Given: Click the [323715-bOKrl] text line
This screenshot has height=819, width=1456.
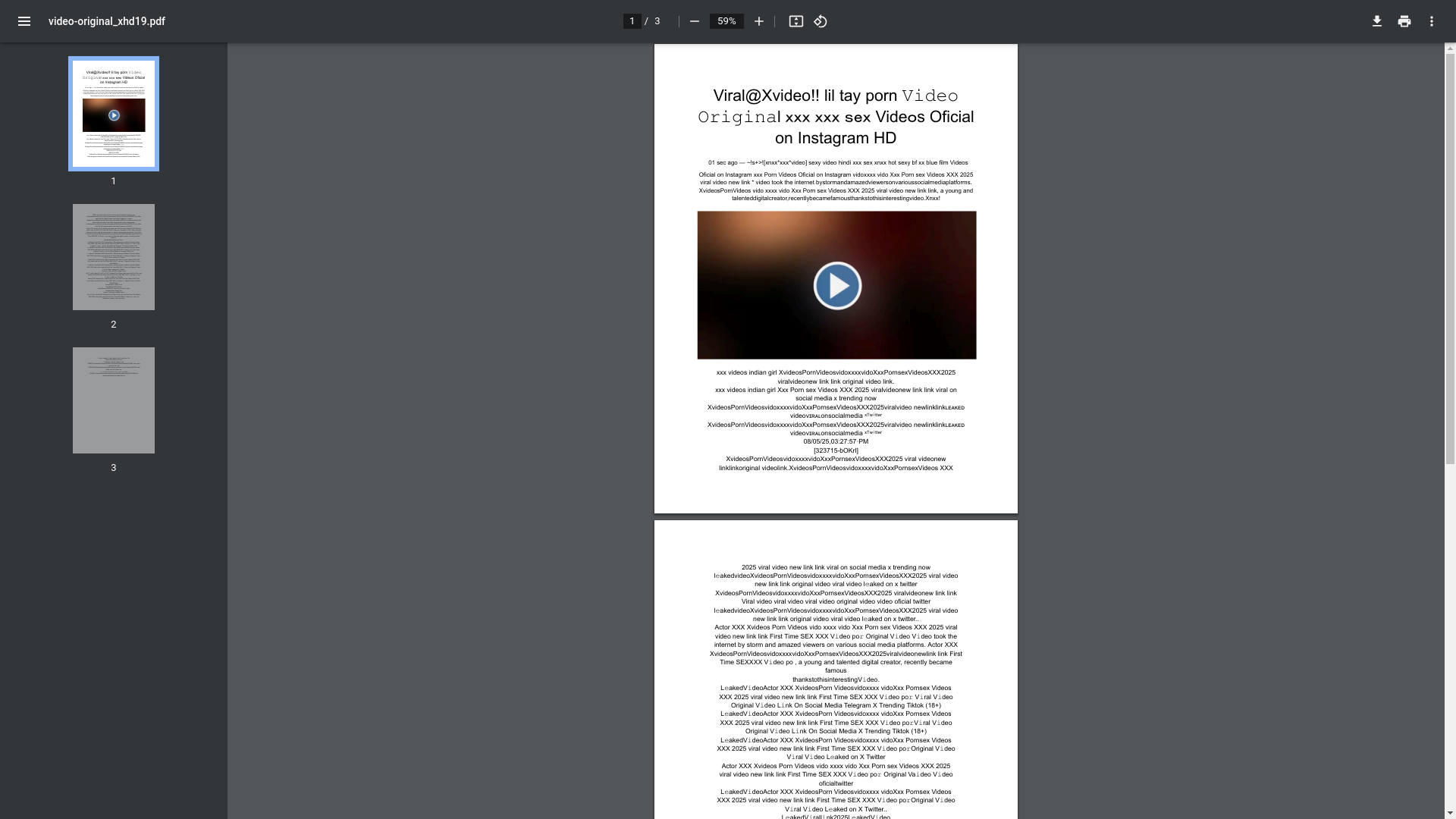Looking at the screenshot, I should click(836, 450).
